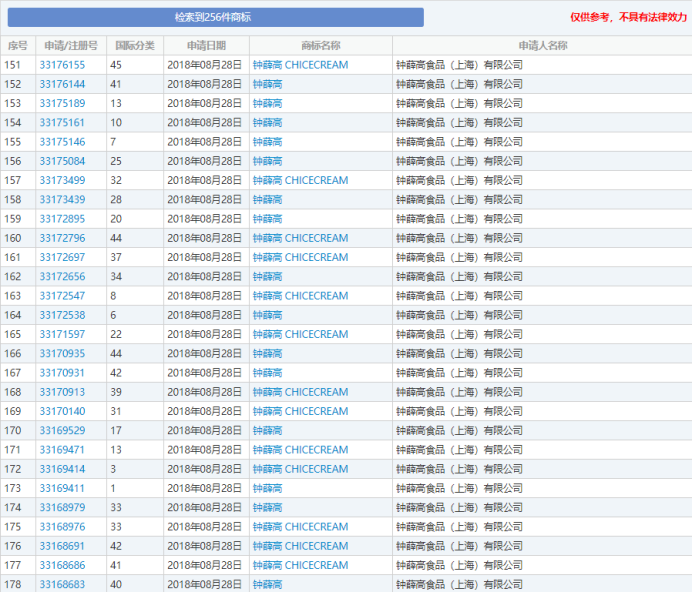Click sequence number 173

pyautogui.click(x=13, y=488)
